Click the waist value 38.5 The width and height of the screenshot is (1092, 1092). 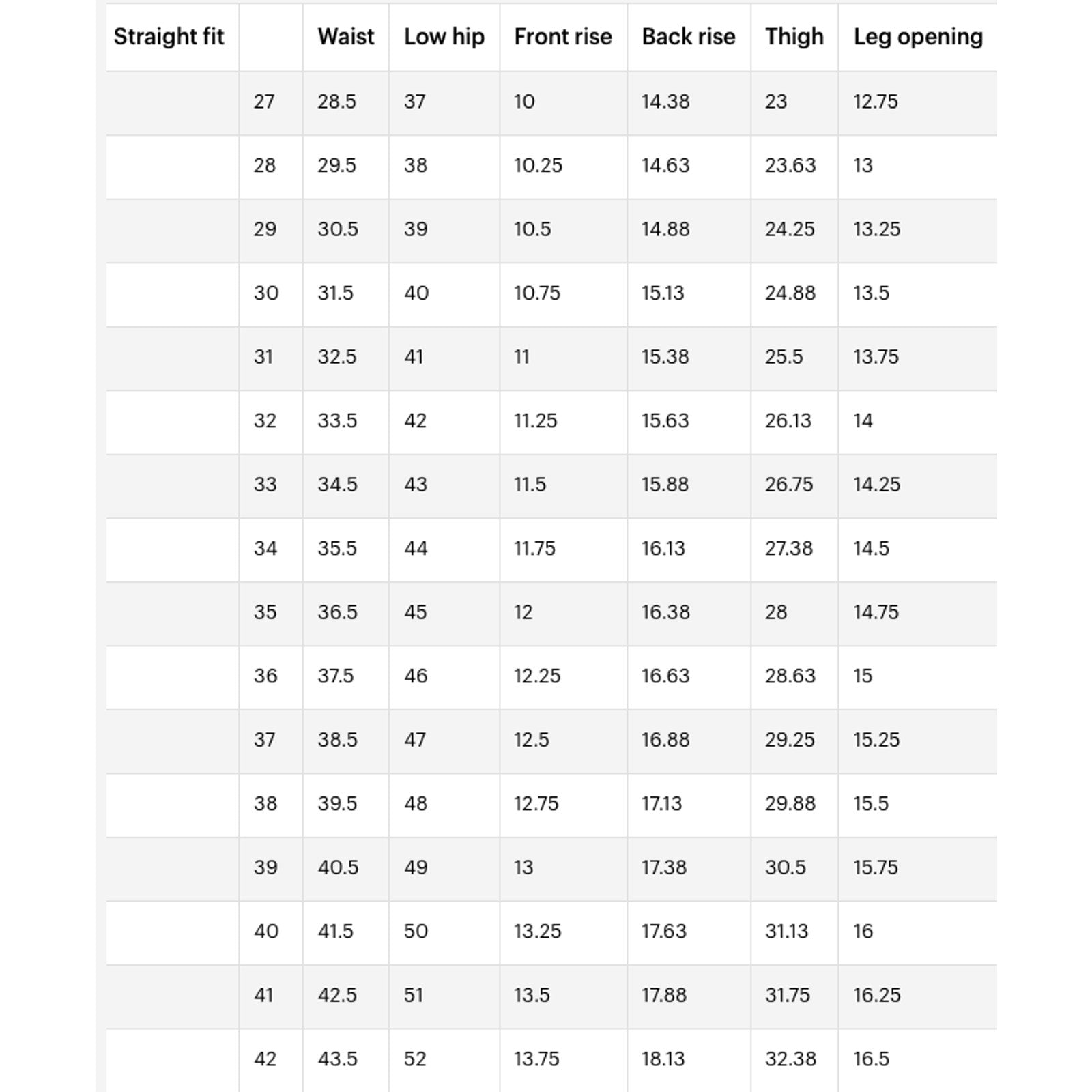(x=337, y=740)
